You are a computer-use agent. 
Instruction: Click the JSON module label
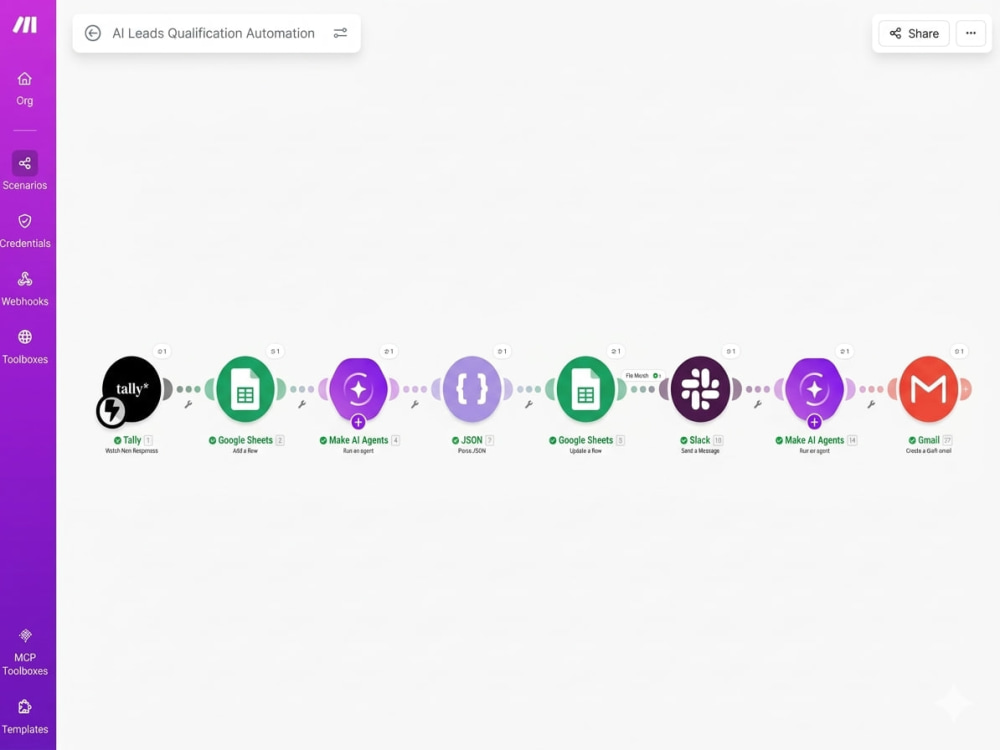tap(472, 440)
